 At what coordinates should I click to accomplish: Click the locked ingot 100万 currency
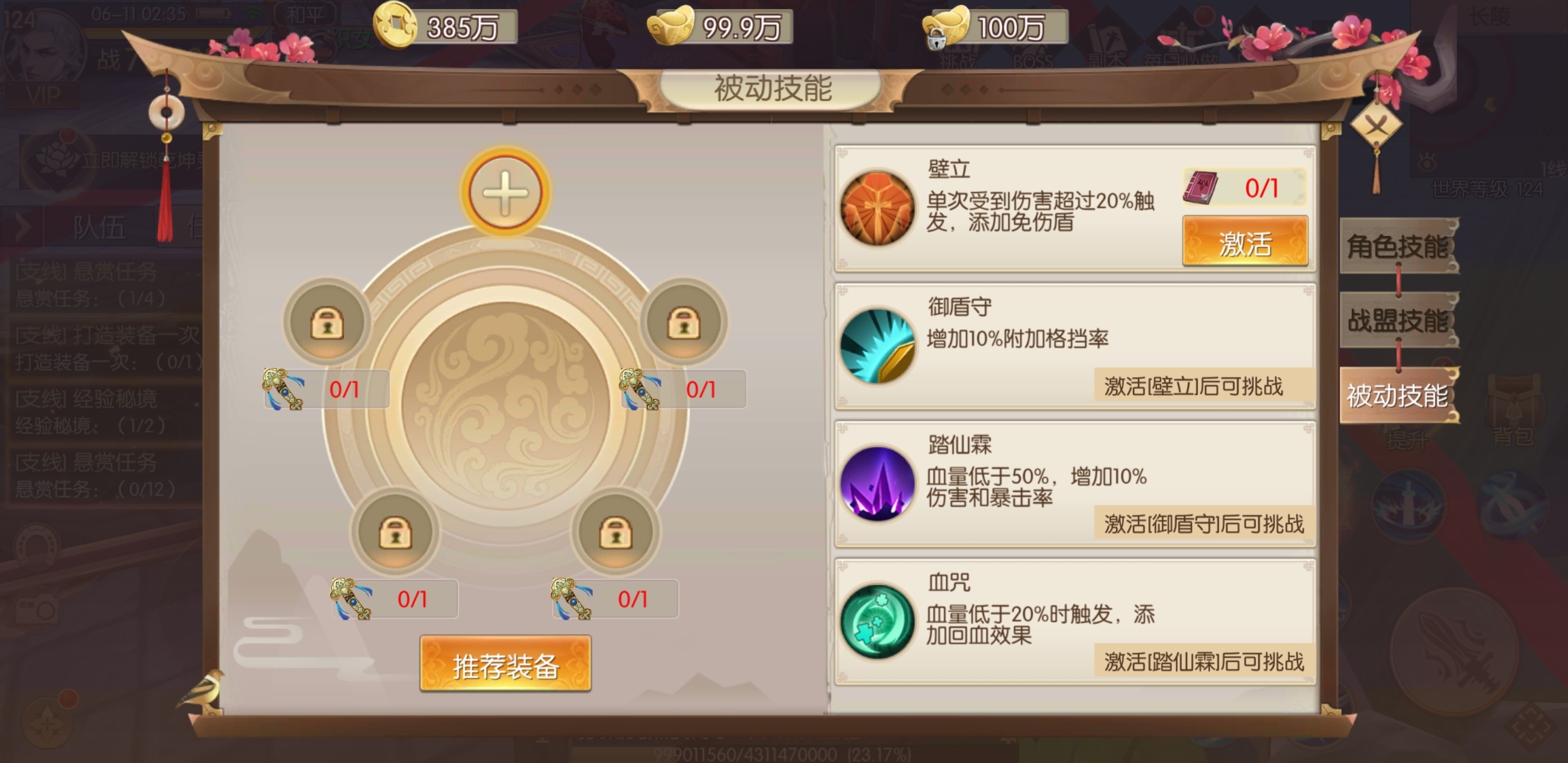click(996, 26)
